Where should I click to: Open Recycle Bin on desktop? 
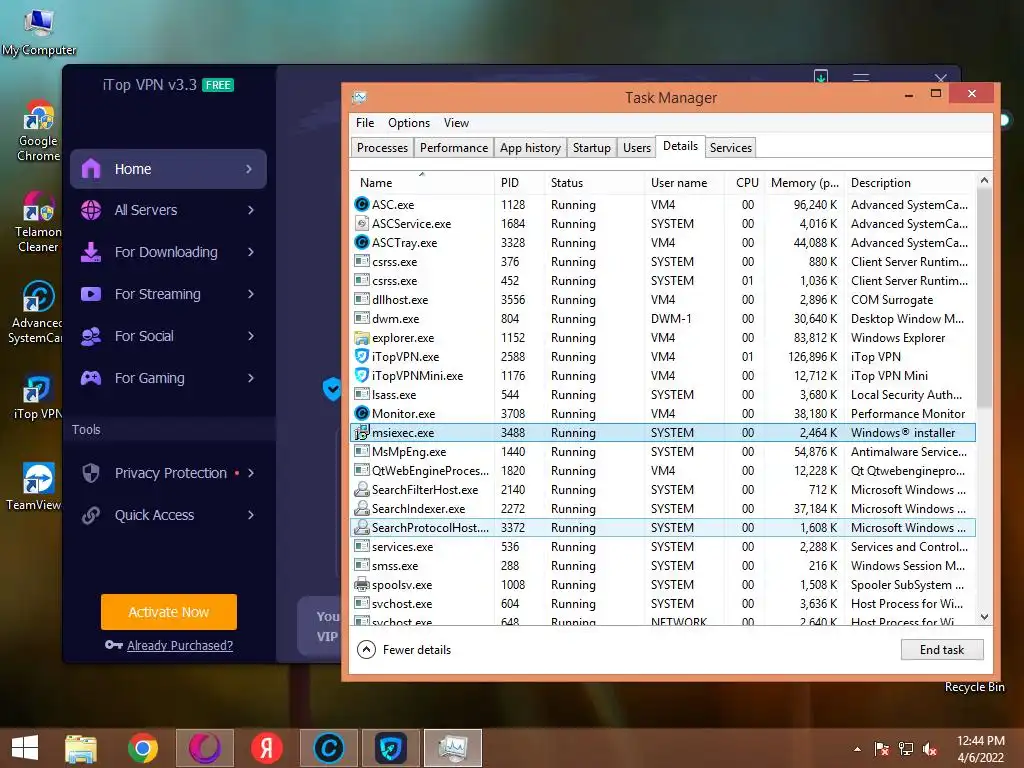974,686
